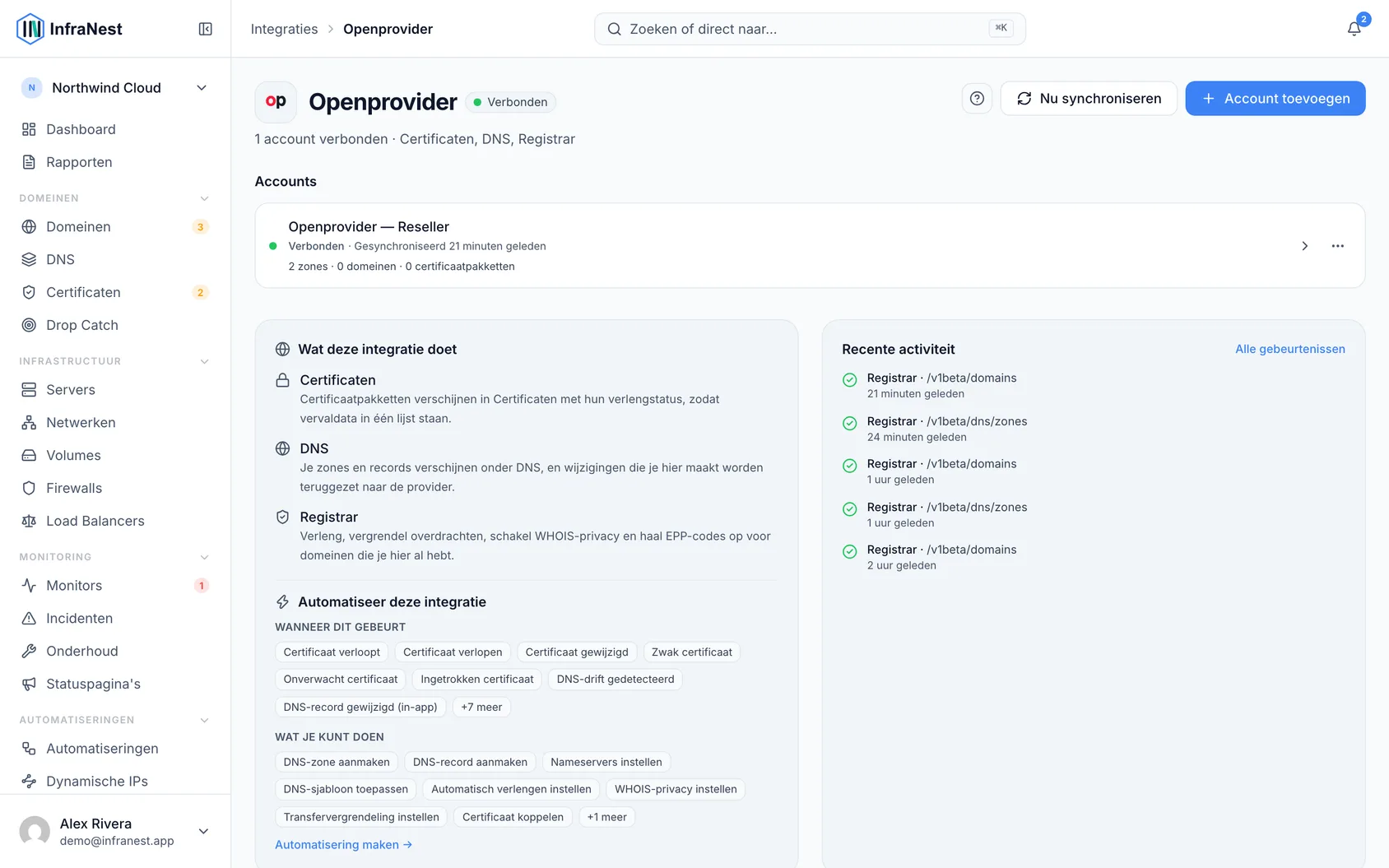Image resolution: width=1389 pixels, height=868 pixels.
Task: Show +7 meer trigger chips
Action: [x=481, y=707]
